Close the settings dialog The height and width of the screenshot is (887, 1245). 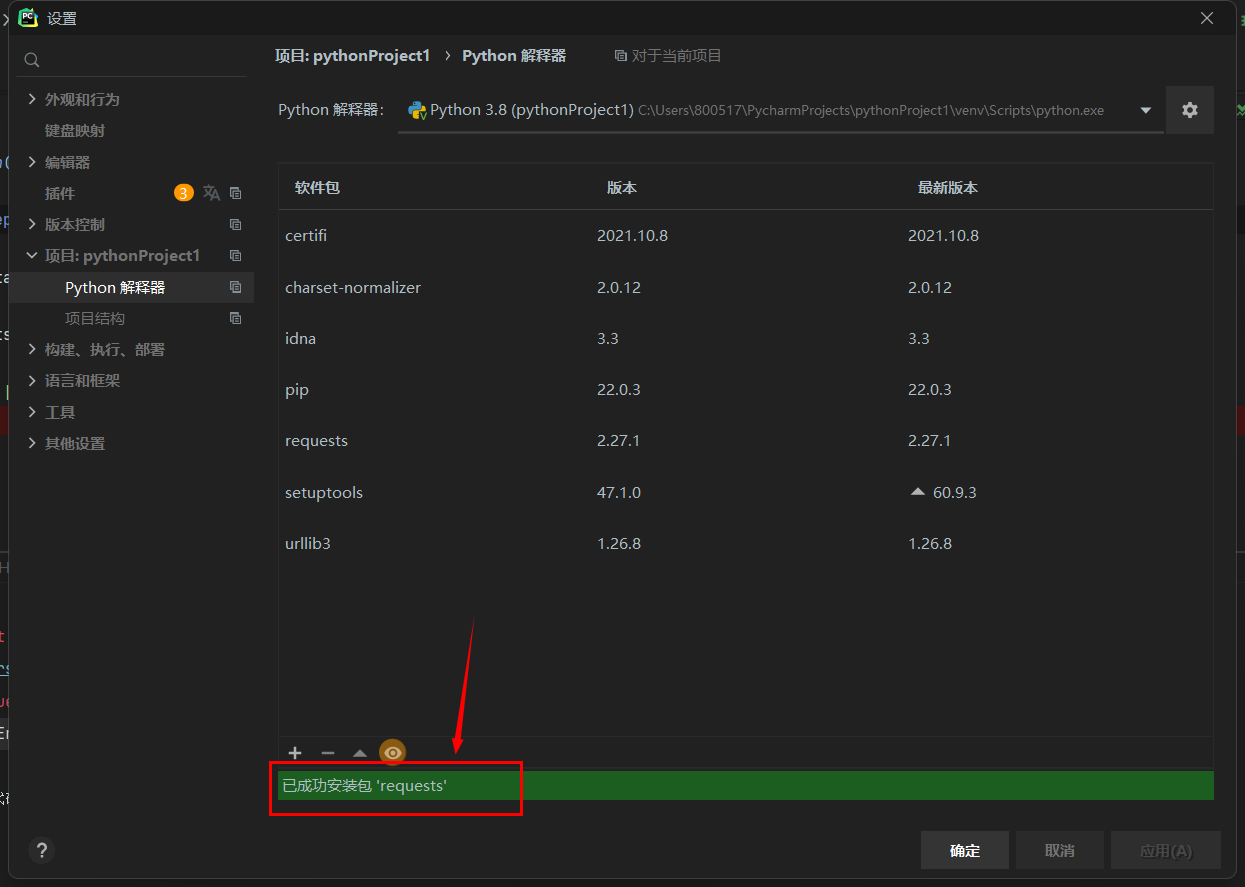click(1208, 18)
